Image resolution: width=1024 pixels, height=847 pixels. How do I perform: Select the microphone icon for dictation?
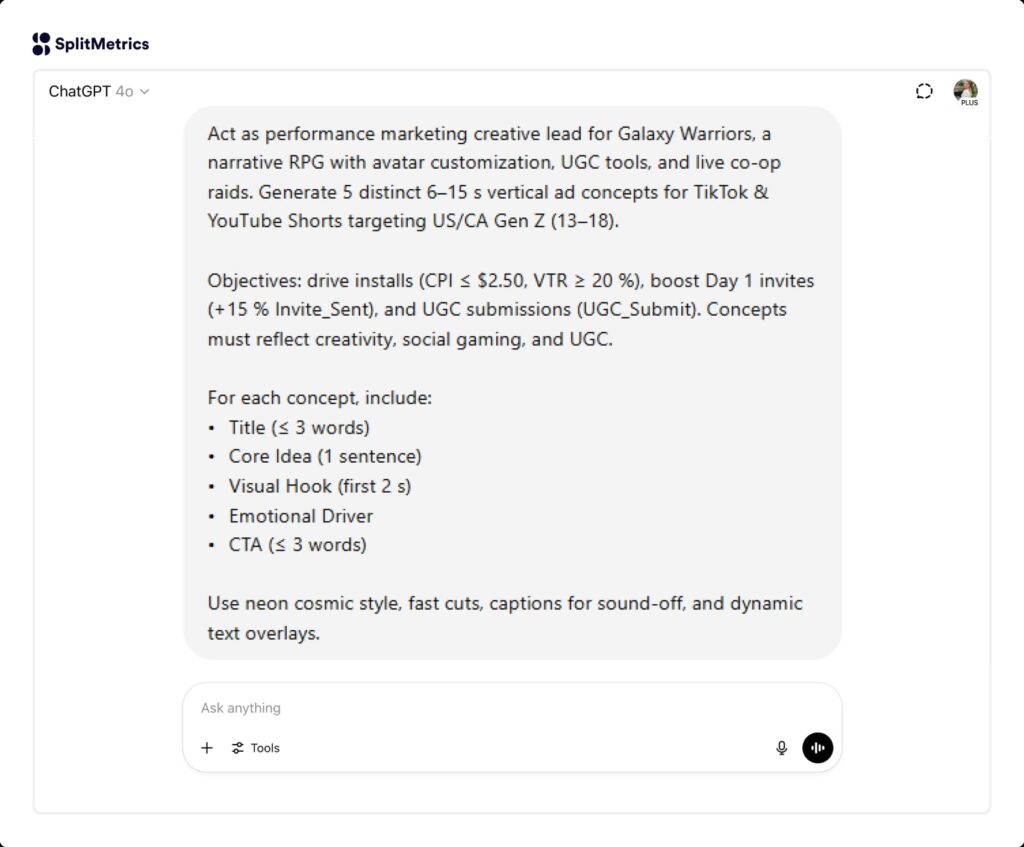pyautogui.click(x=781, y=747)
